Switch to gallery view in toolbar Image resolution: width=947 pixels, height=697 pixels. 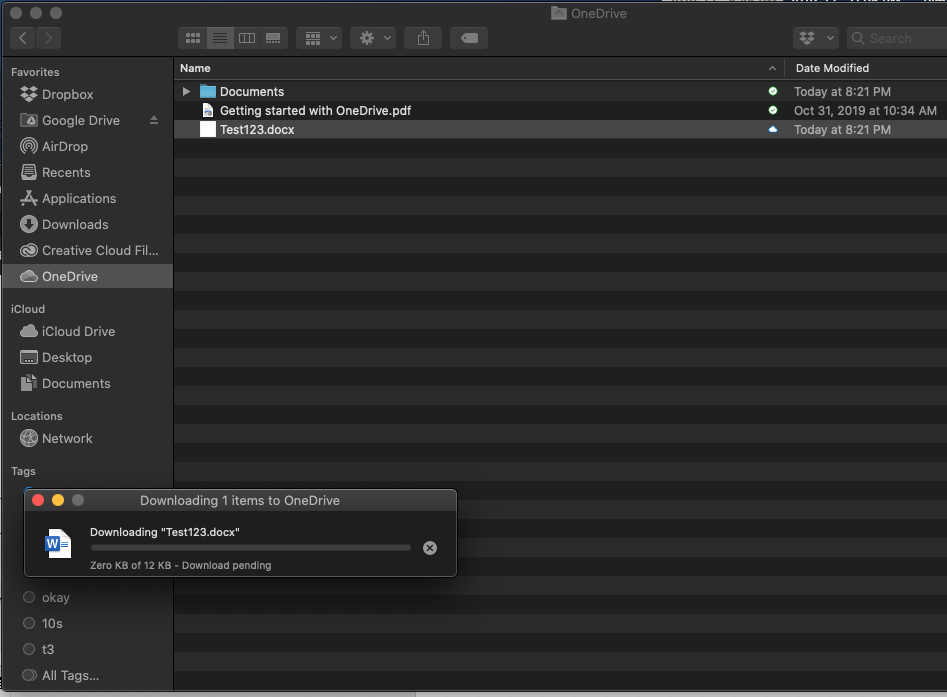click(x=274, y=38)
